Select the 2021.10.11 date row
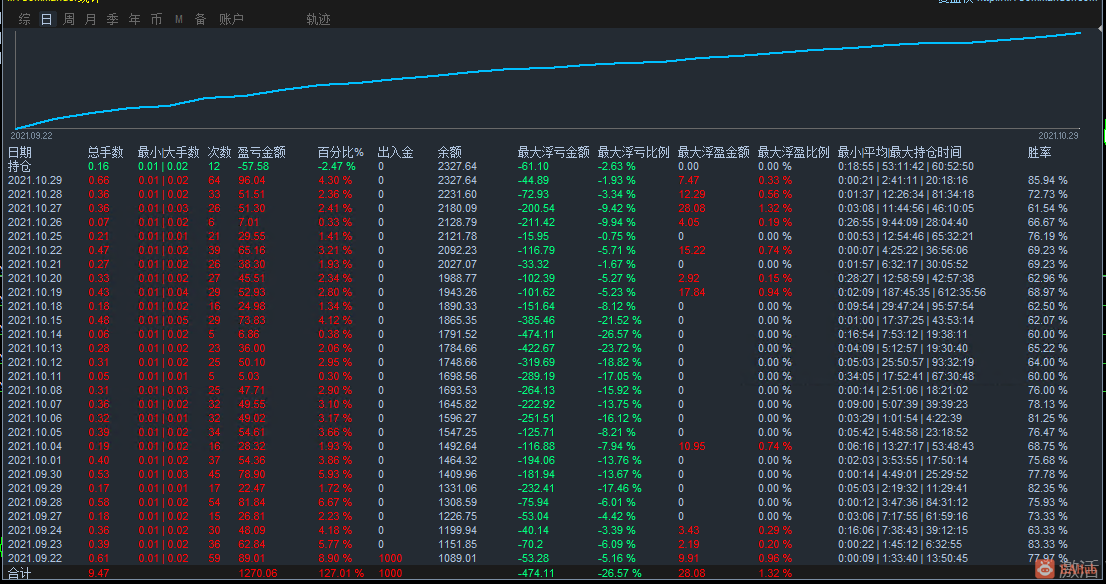 pyautogui.click(x=35, y=376)
